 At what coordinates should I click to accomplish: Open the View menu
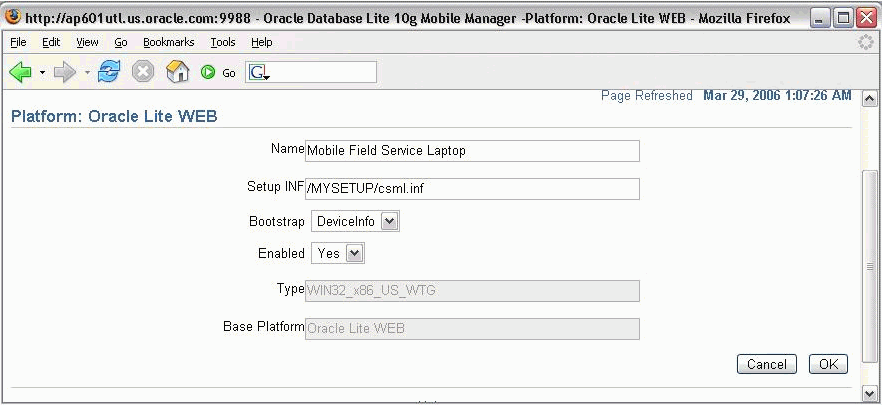pos(87,42)
